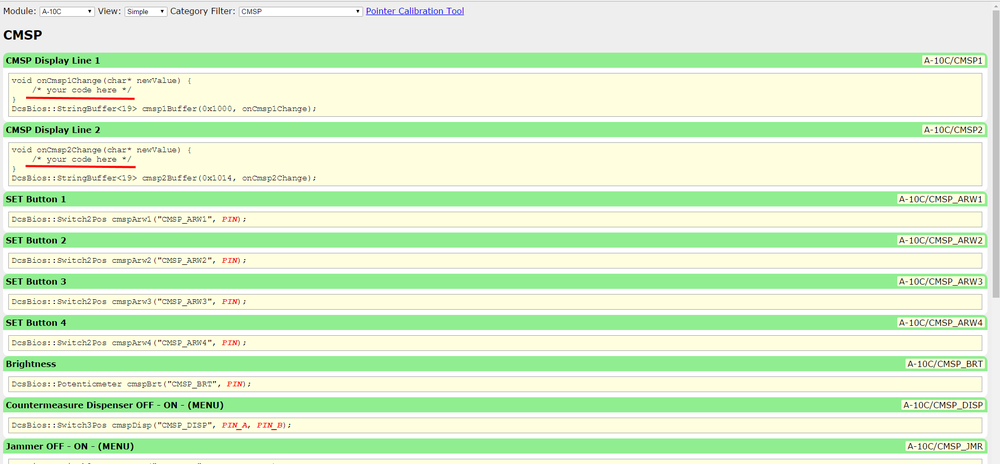This screenshot has width=1000, height=464.
Task: Click the cmspArw2 Switch2Pos code line
Action: tap(496, 261)
